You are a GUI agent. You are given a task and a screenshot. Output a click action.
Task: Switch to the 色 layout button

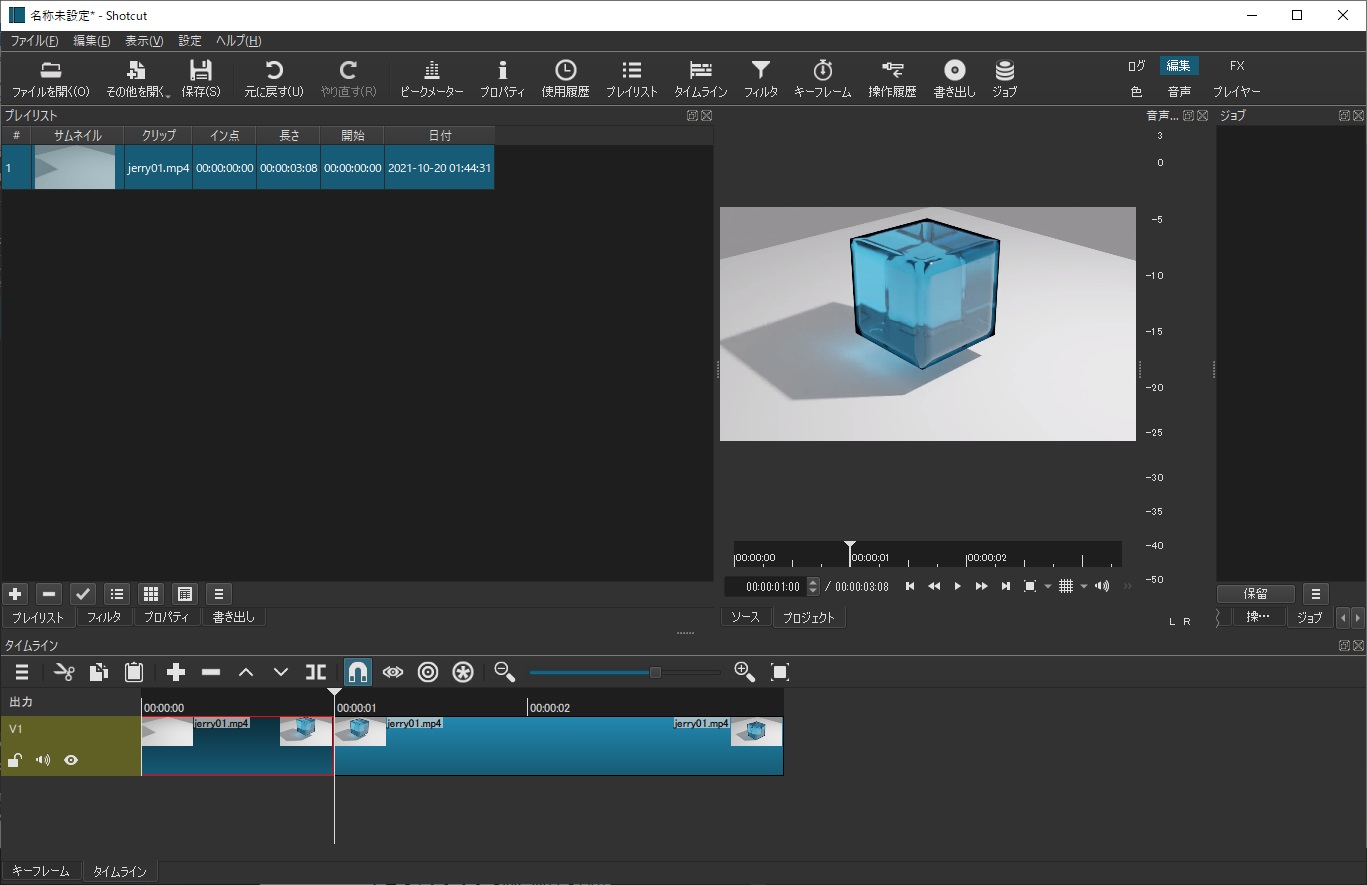pos(1136,92)
